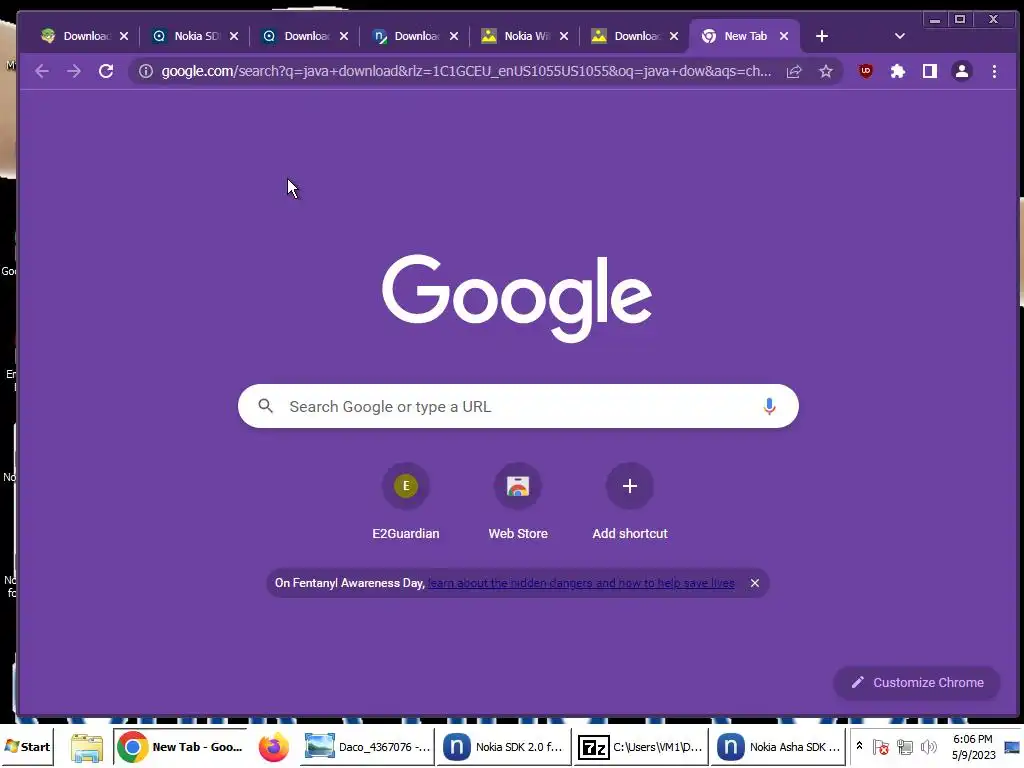View site information icon in address bar
Image resolution: width=1024 pixels, height=768 pixels.
click(146, 71)
